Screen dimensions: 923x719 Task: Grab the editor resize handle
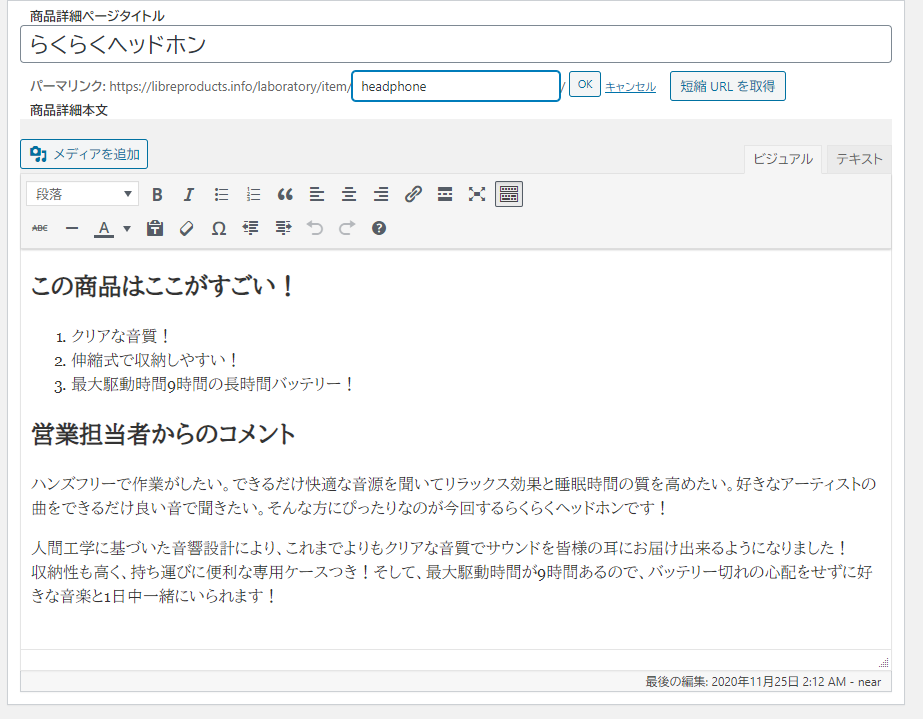tap(884, 662)
